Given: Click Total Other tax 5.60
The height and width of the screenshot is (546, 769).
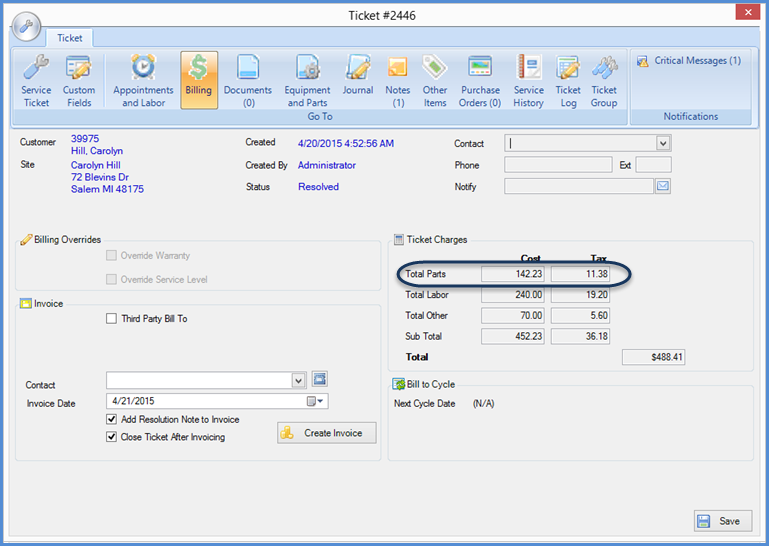Looking at the screenshot, I should tap(580, 315).
